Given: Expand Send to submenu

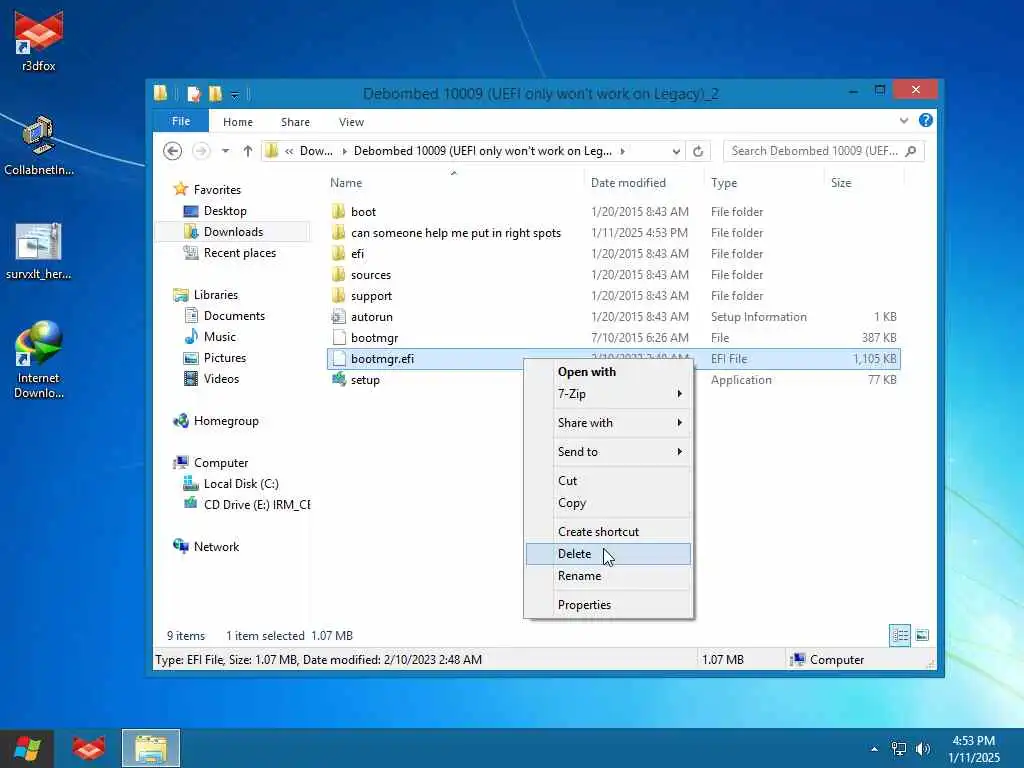Looking at the screenshot, I should (608, 451).
